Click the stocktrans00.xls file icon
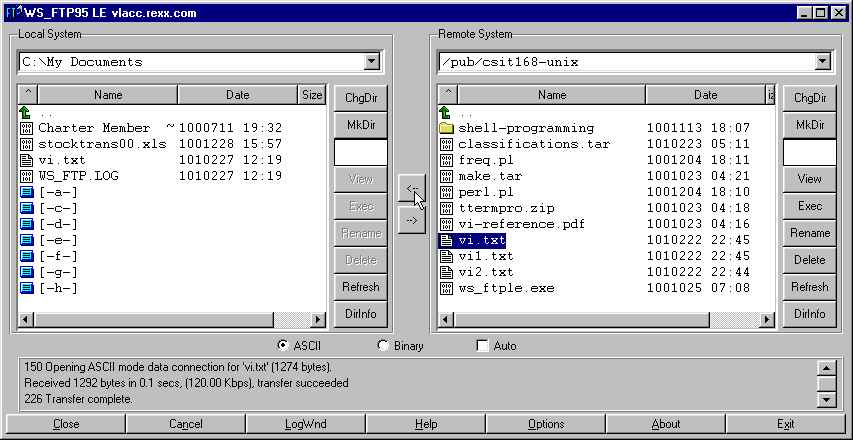The height and width of the screenshot is (440, 853). click(26, 144)
